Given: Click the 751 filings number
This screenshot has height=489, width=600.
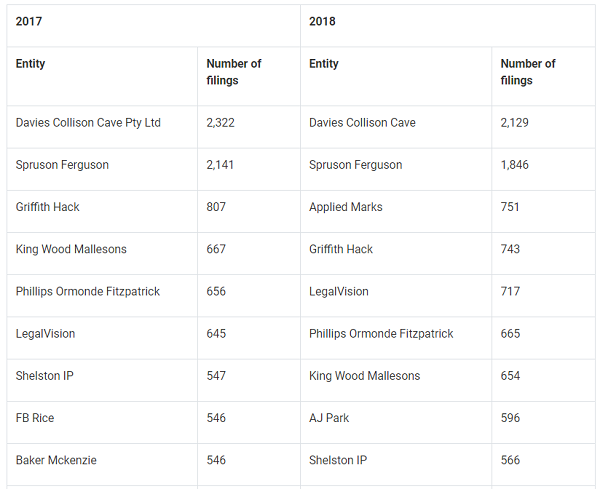Looking at the screenshot, I should 511,207.
